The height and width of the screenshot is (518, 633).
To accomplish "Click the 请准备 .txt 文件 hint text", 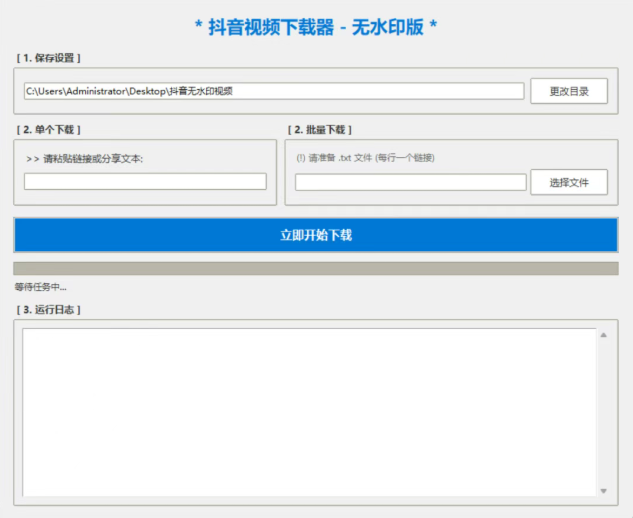I will click(365, 158).
